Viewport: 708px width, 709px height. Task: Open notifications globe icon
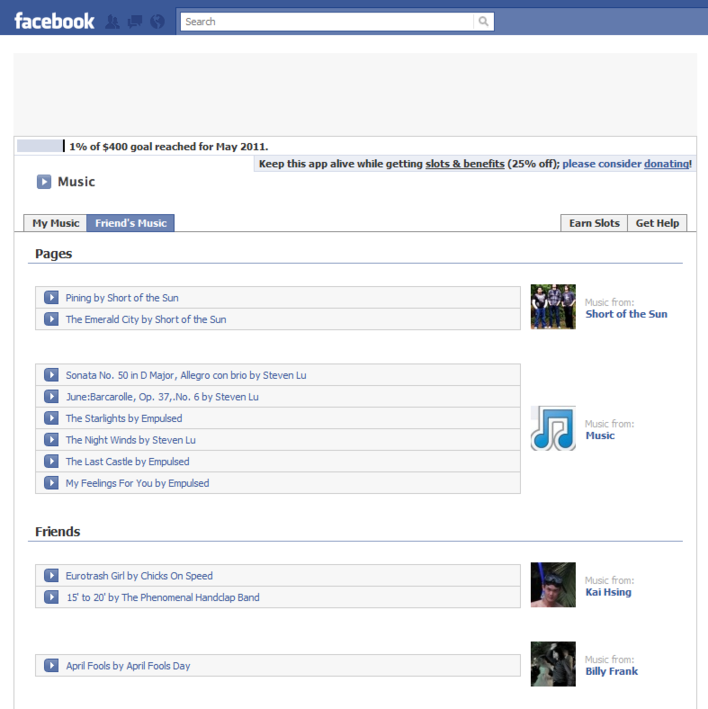click(x=157, y=21)
